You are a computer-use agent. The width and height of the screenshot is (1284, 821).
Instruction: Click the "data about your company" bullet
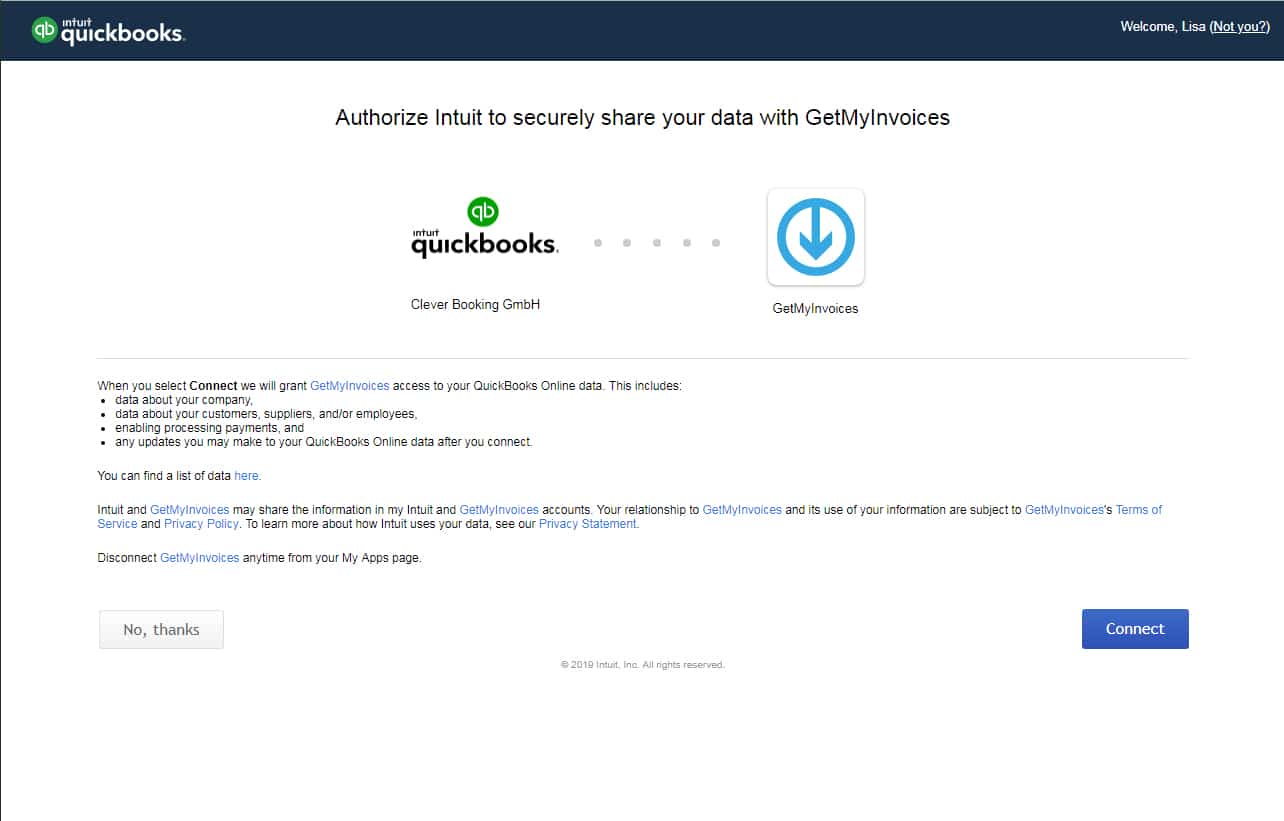184,400
